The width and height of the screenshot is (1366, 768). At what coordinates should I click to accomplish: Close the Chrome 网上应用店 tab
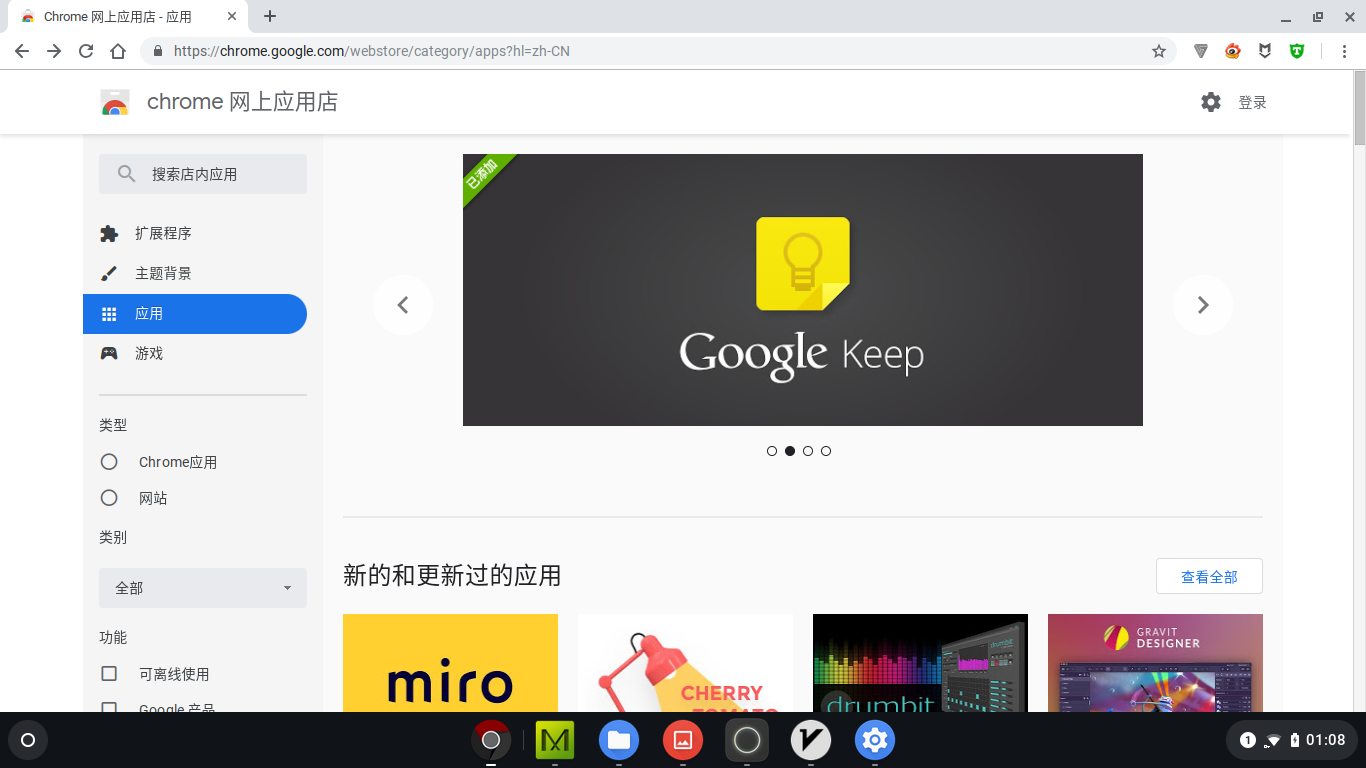pos(232,17)
